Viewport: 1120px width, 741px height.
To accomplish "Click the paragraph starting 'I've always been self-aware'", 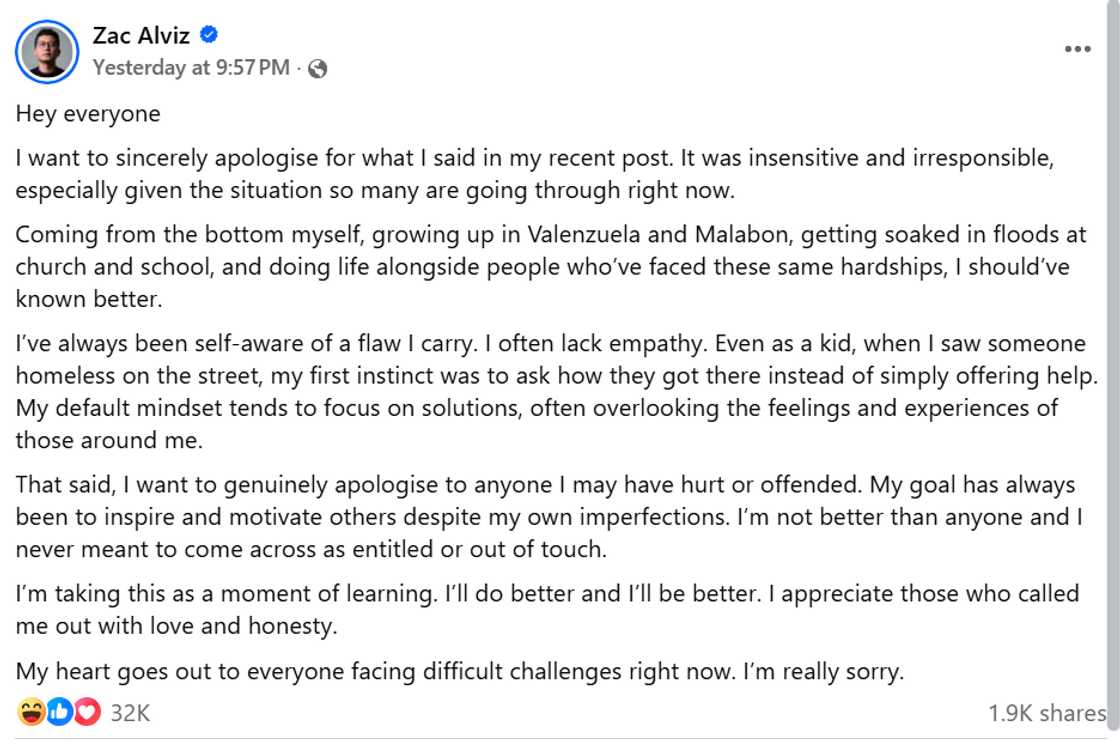I will point(556,392).
